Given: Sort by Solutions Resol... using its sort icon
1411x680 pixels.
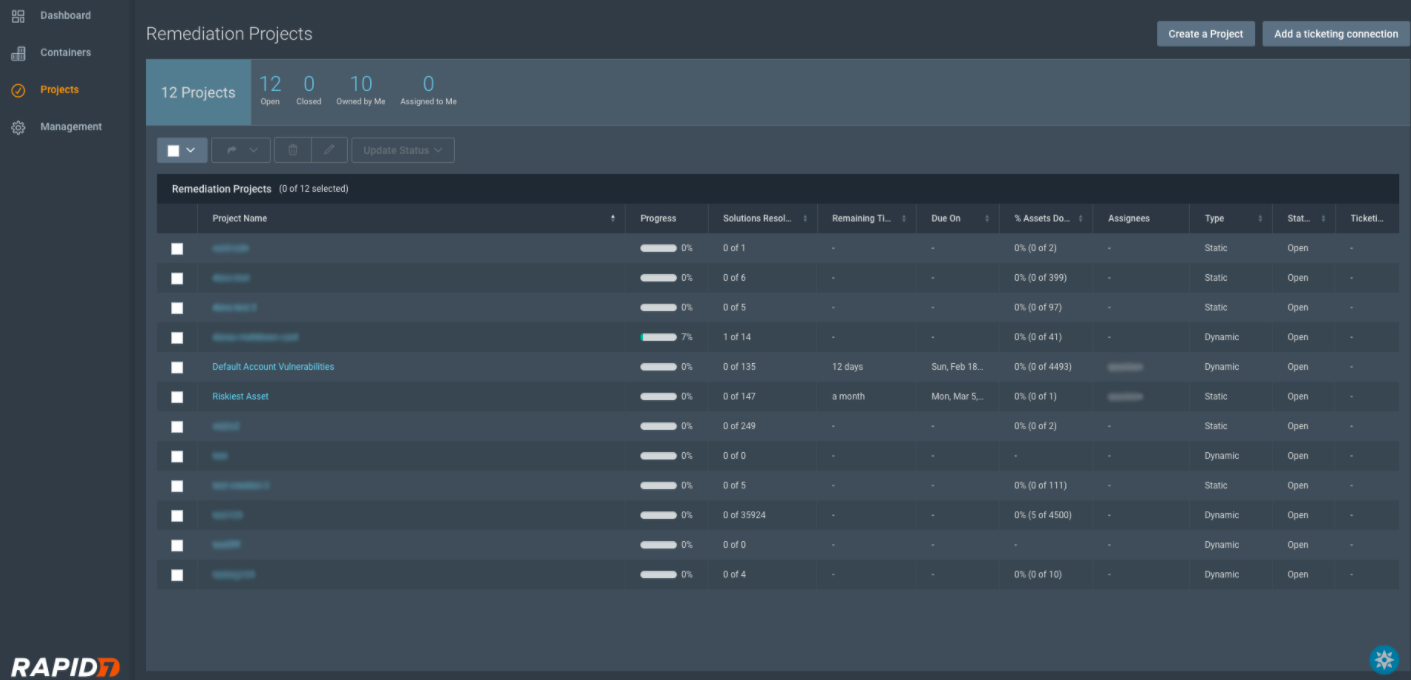Looking at the screenshot, I should click(x=805, y=218).
